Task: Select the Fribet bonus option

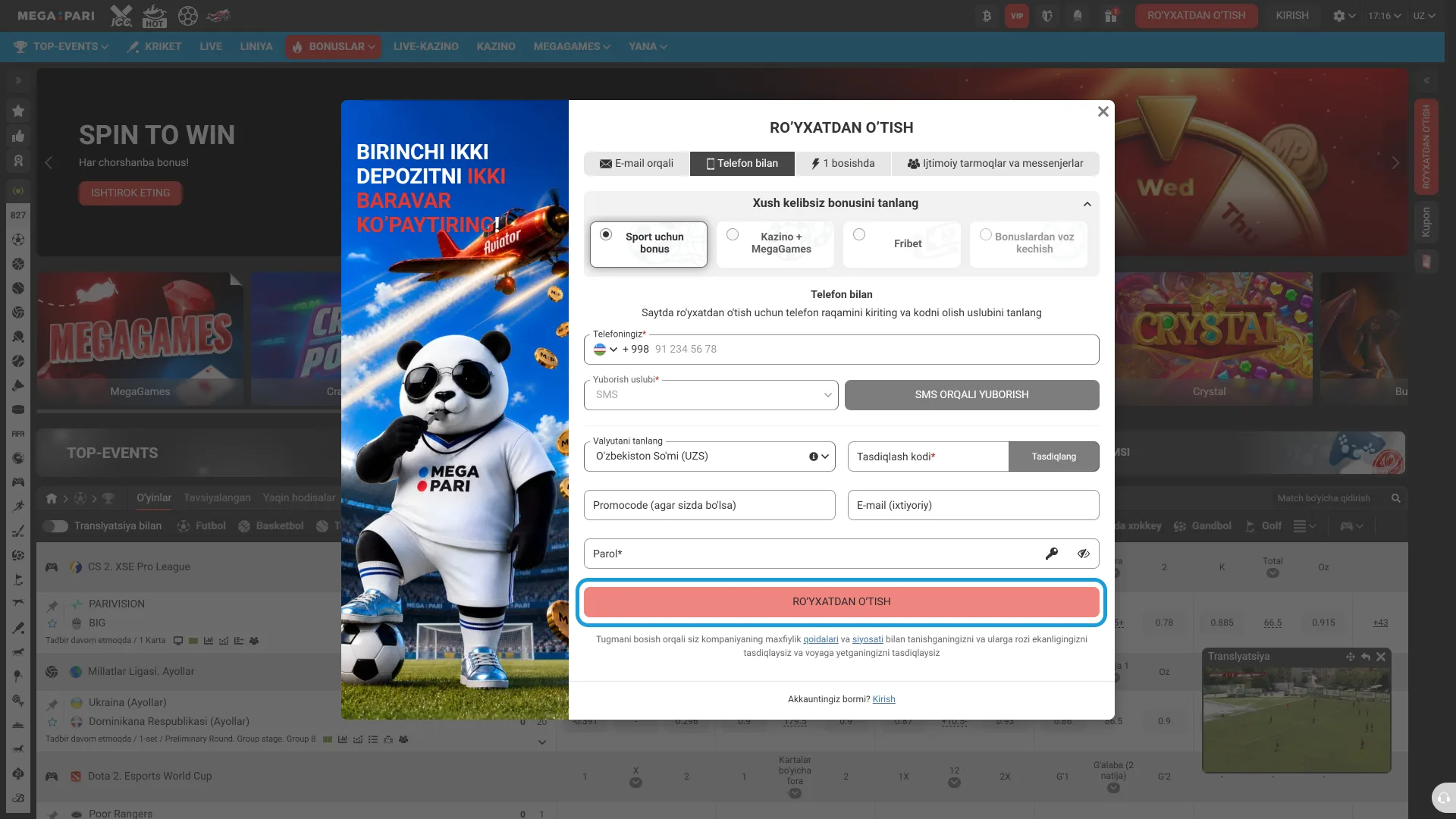Action: pos(902,243)
